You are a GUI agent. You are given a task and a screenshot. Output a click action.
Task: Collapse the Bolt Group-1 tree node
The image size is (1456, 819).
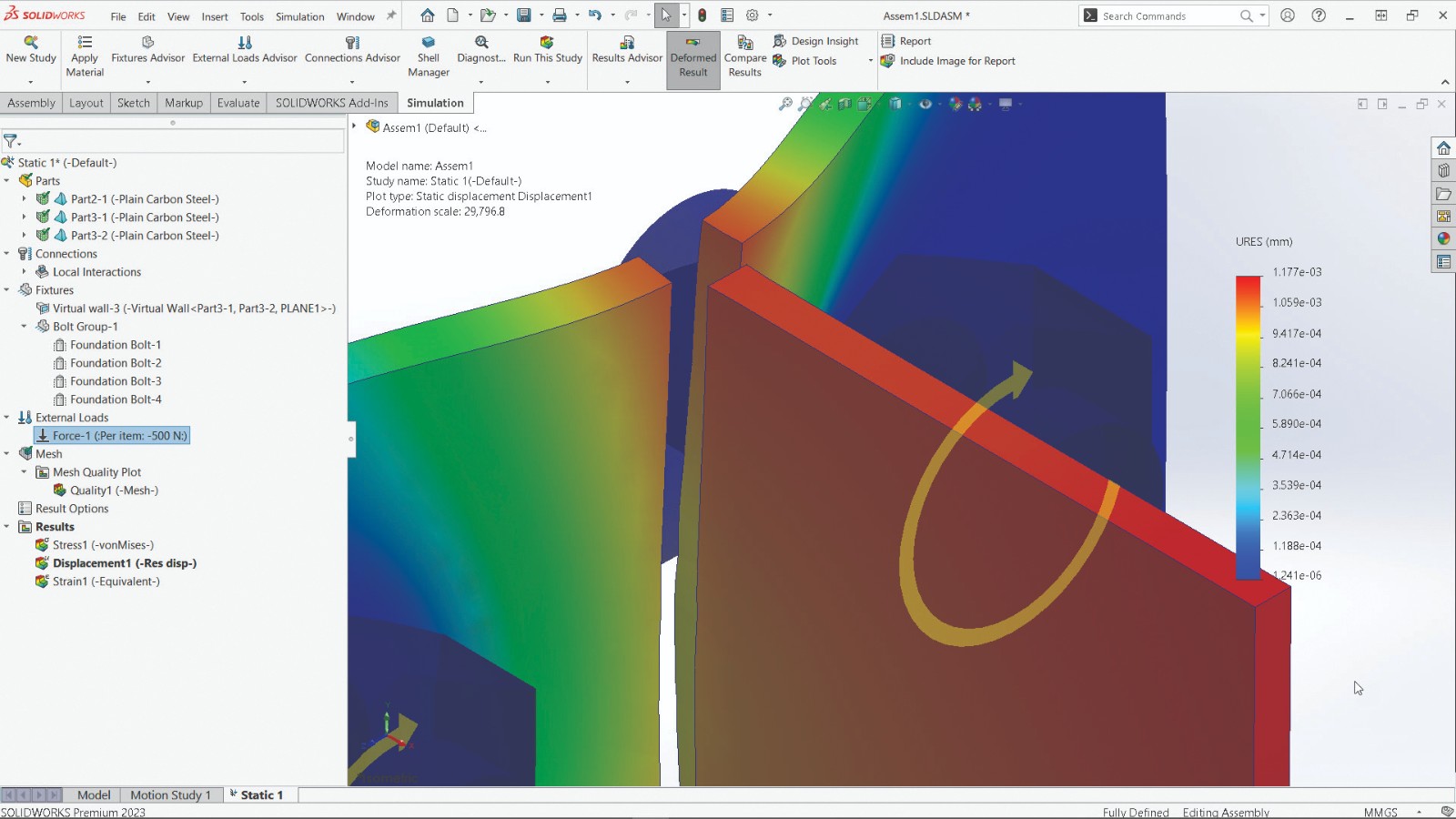[x=25, y=327]
